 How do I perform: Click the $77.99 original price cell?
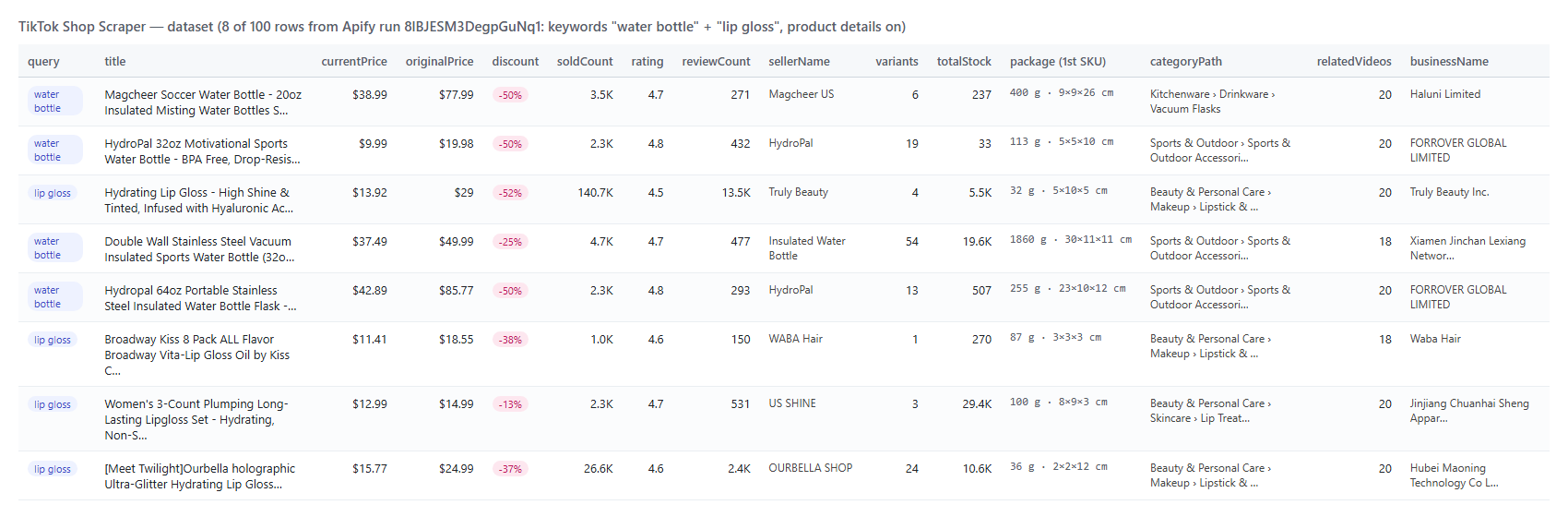(x=457, y=95)
